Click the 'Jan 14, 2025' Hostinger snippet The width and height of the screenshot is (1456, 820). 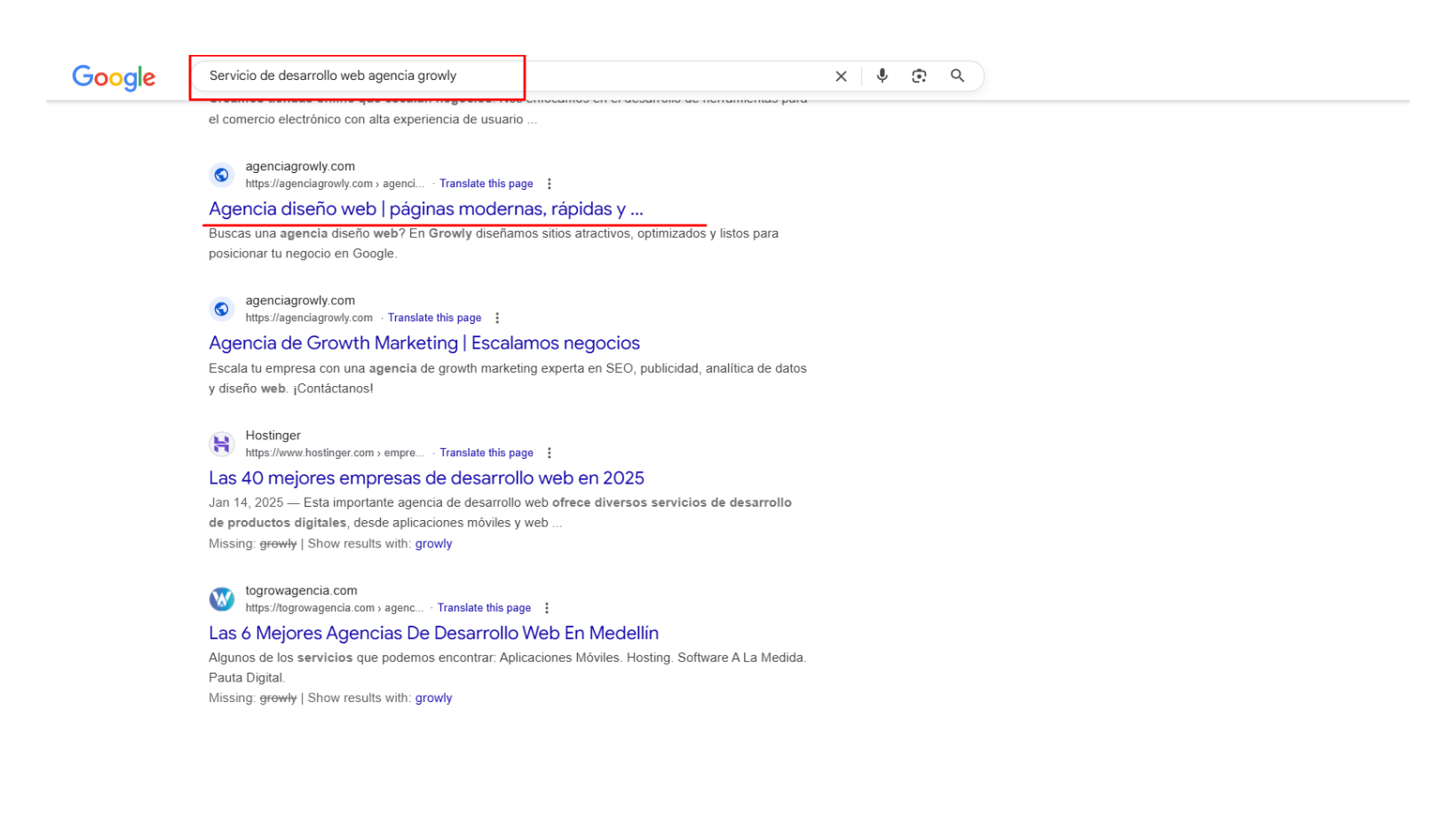pos(500,513)
